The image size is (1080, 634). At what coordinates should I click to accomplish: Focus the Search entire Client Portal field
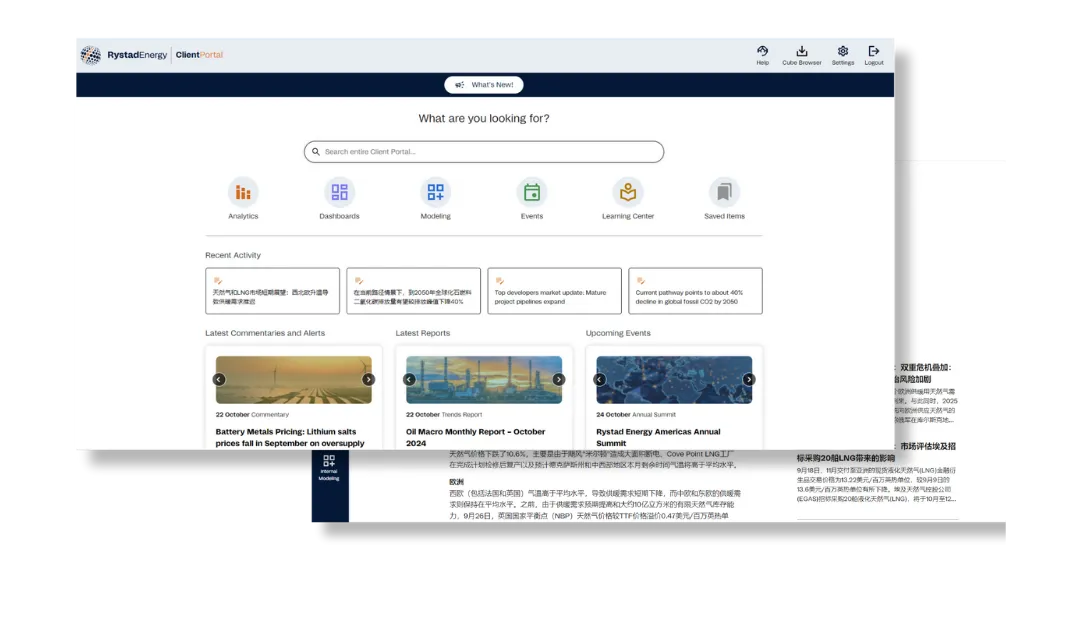pos(484,152)
